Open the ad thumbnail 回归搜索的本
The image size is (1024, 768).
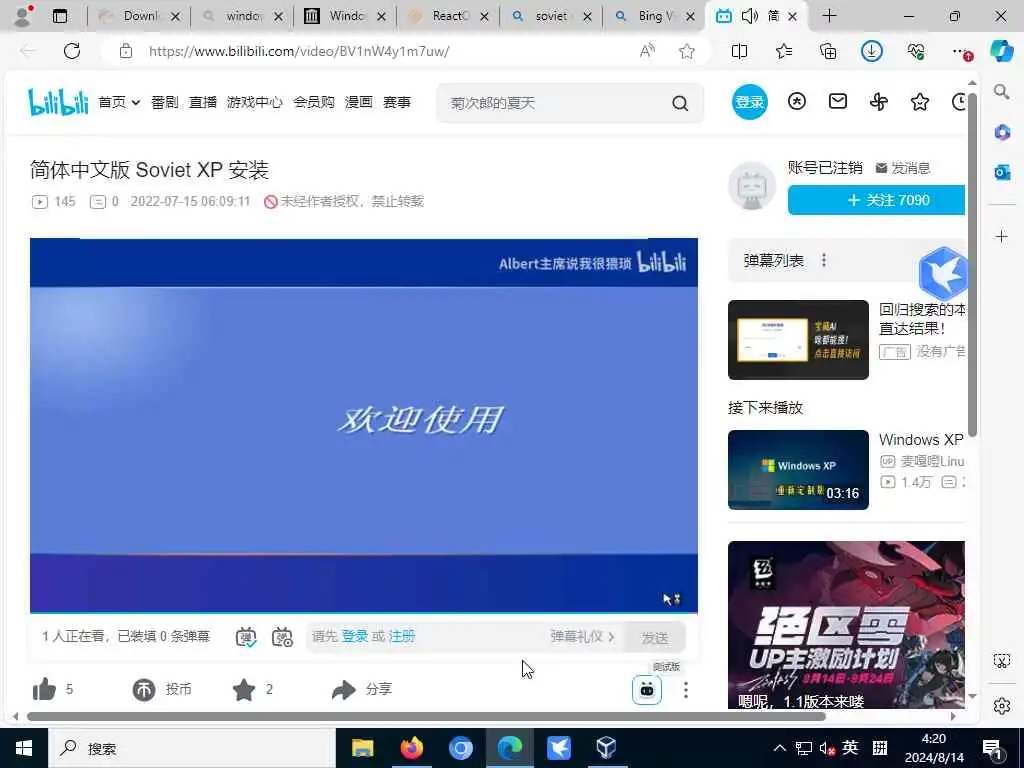pyautogui.click(x=798, y=340)
